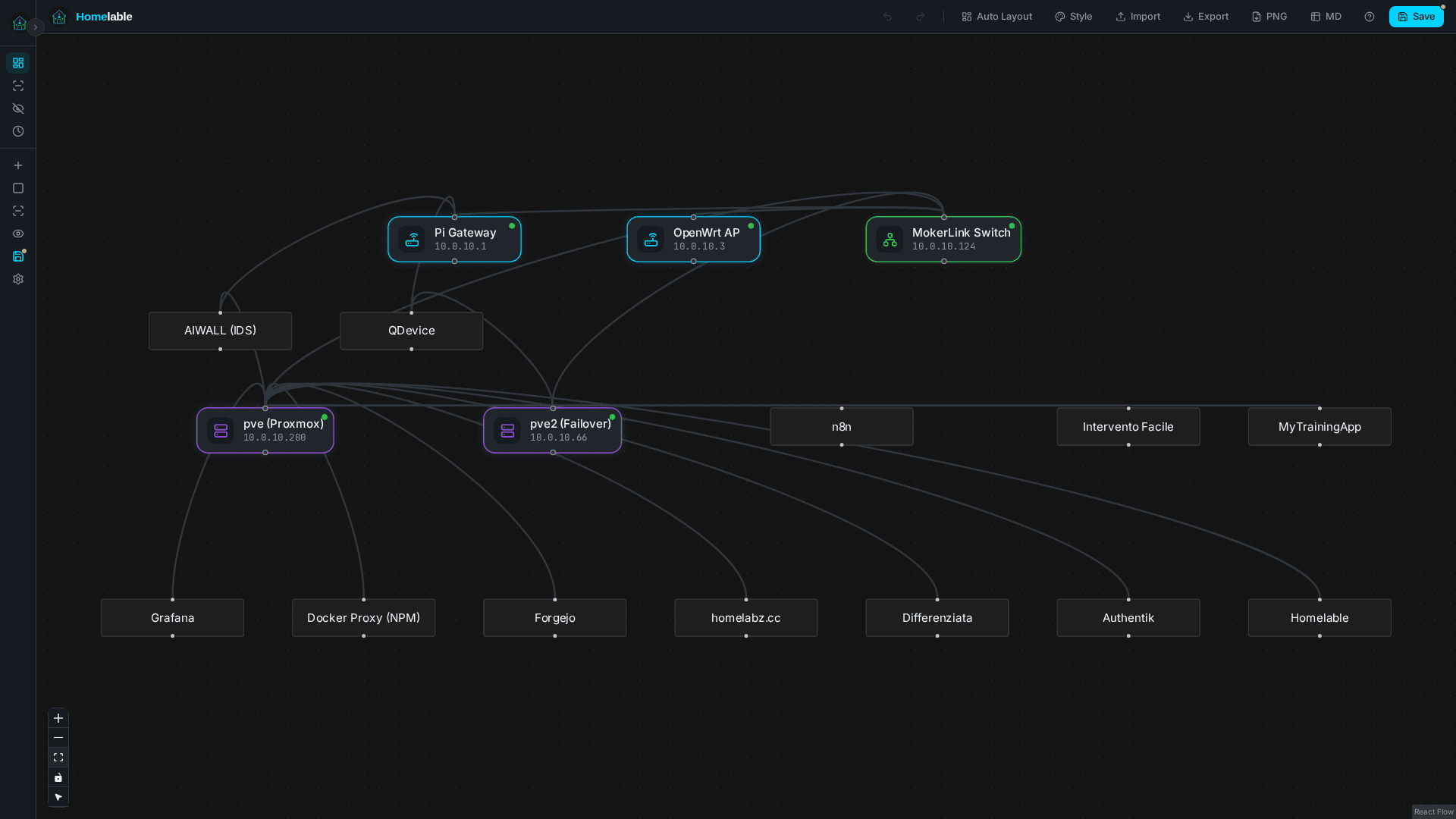This screenshot has height=819, width=1456.
Task: Click Auto Layout in the top bar
Action: 996,16
